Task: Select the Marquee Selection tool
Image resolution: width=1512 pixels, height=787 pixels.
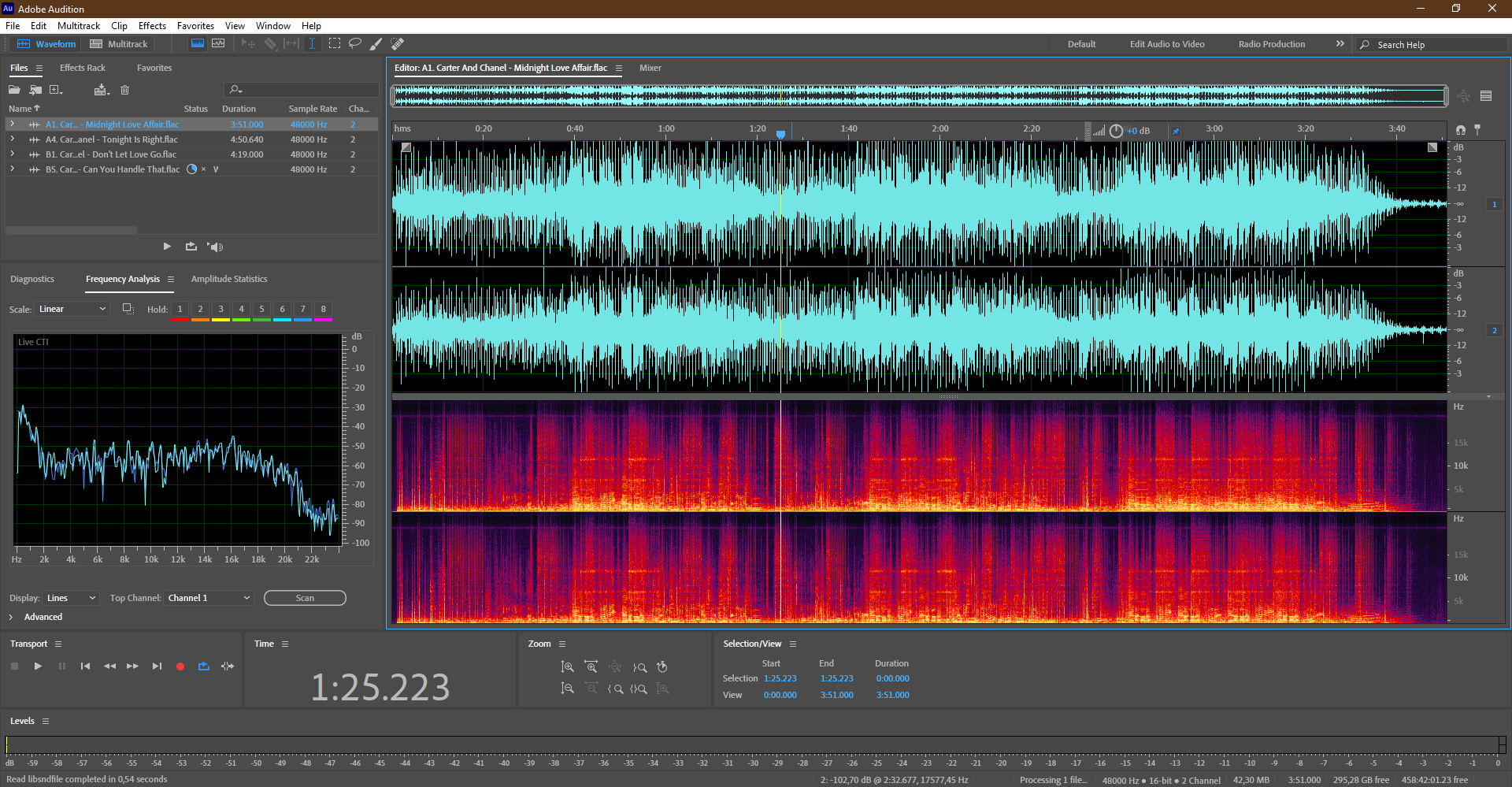Action: [x=335, y=44]
